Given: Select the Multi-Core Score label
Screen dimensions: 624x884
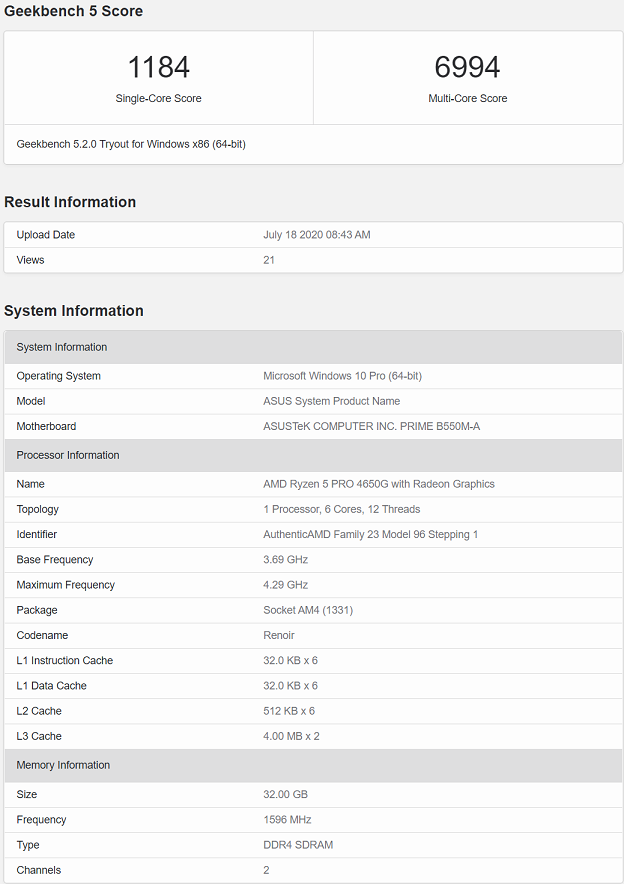Looking at the screenshot, I should click(x=467, y=98).
